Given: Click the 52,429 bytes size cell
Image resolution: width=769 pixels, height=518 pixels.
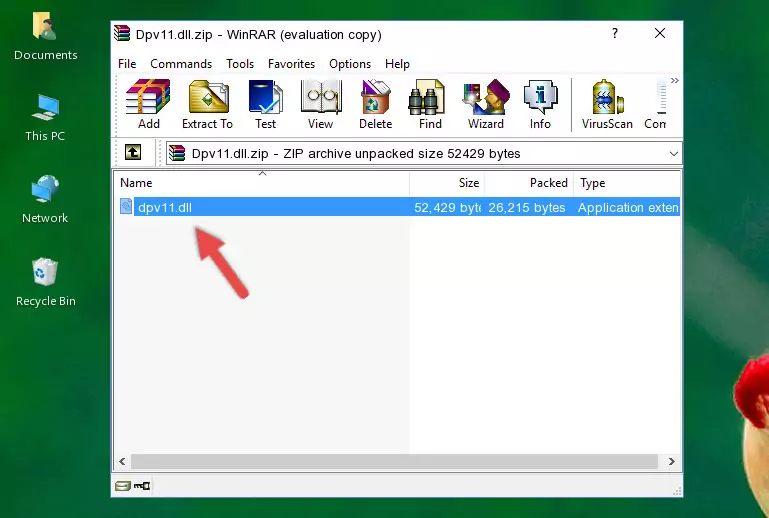Looking at the screenshot, I should click(447, 207).
